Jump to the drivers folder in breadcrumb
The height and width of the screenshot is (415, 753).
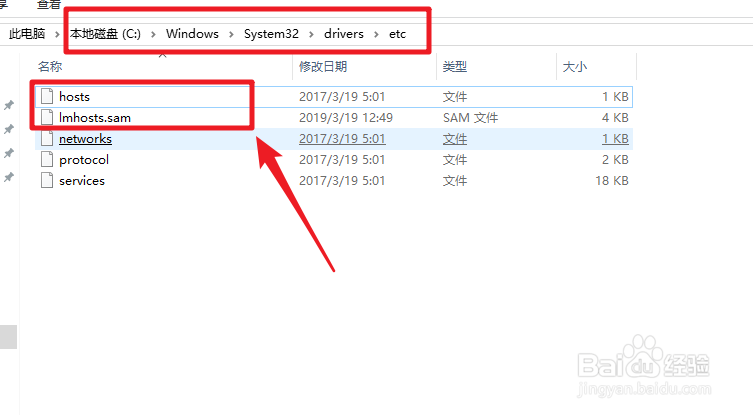pos(344,34)
